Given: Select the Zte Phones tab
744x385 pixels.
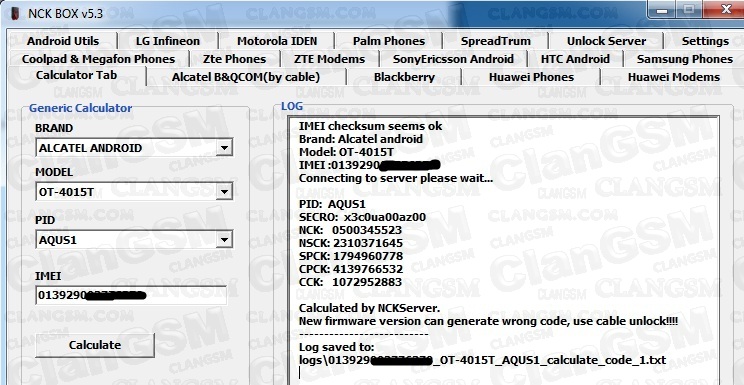Looking at the screenshot, I should click(x=234, y=59).
